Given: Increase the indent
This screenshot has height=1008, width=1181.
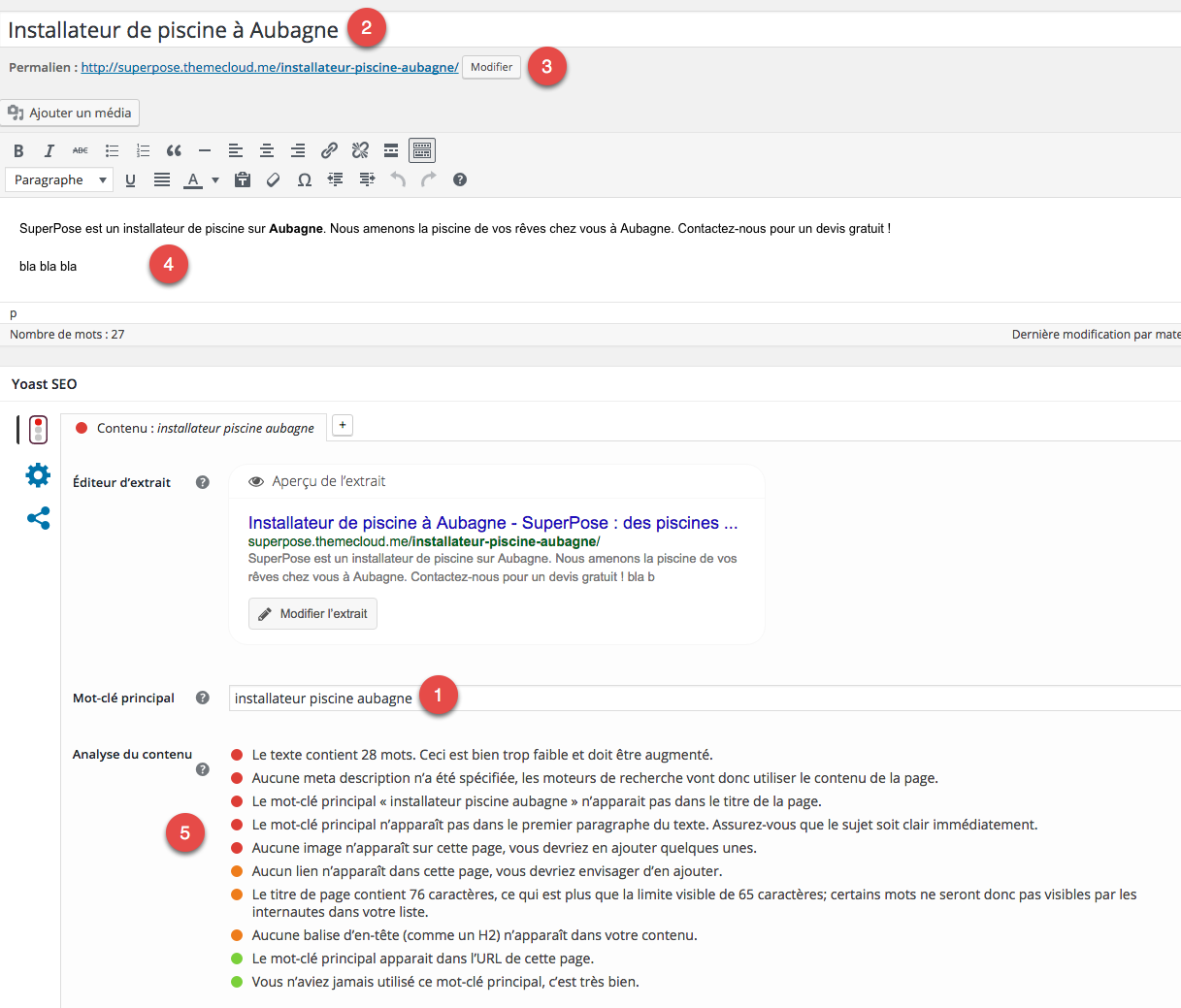Looking at the screenshot, I should pos(367,179).
